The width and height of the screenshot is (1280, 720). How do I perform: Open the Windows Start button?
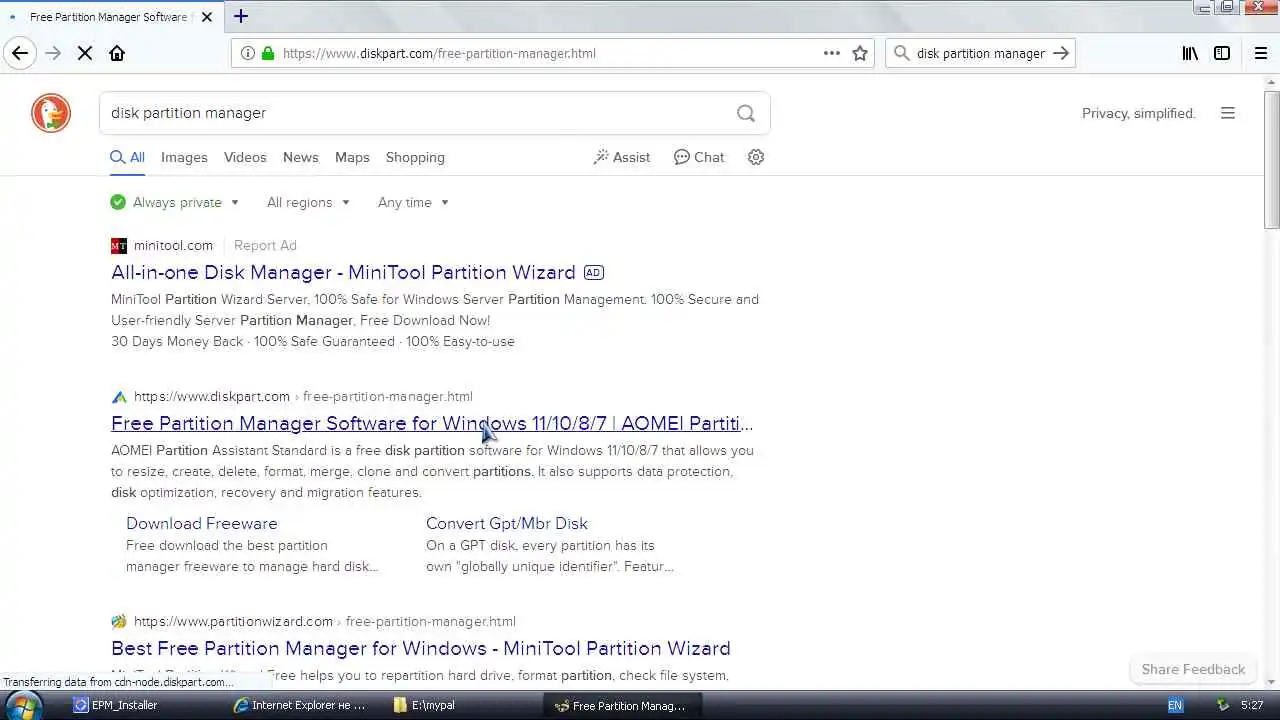(24, 705)
